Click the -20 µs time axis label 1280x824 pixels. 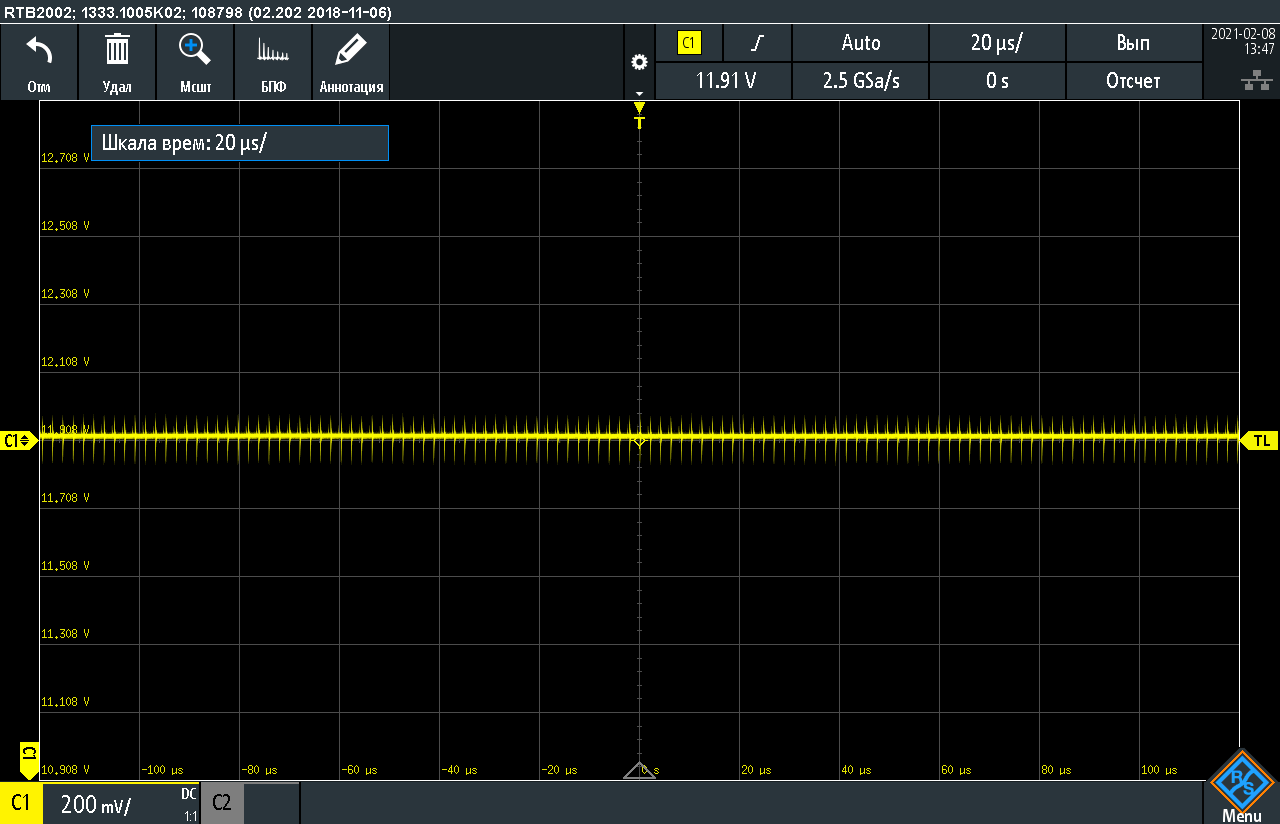(560, 770)
